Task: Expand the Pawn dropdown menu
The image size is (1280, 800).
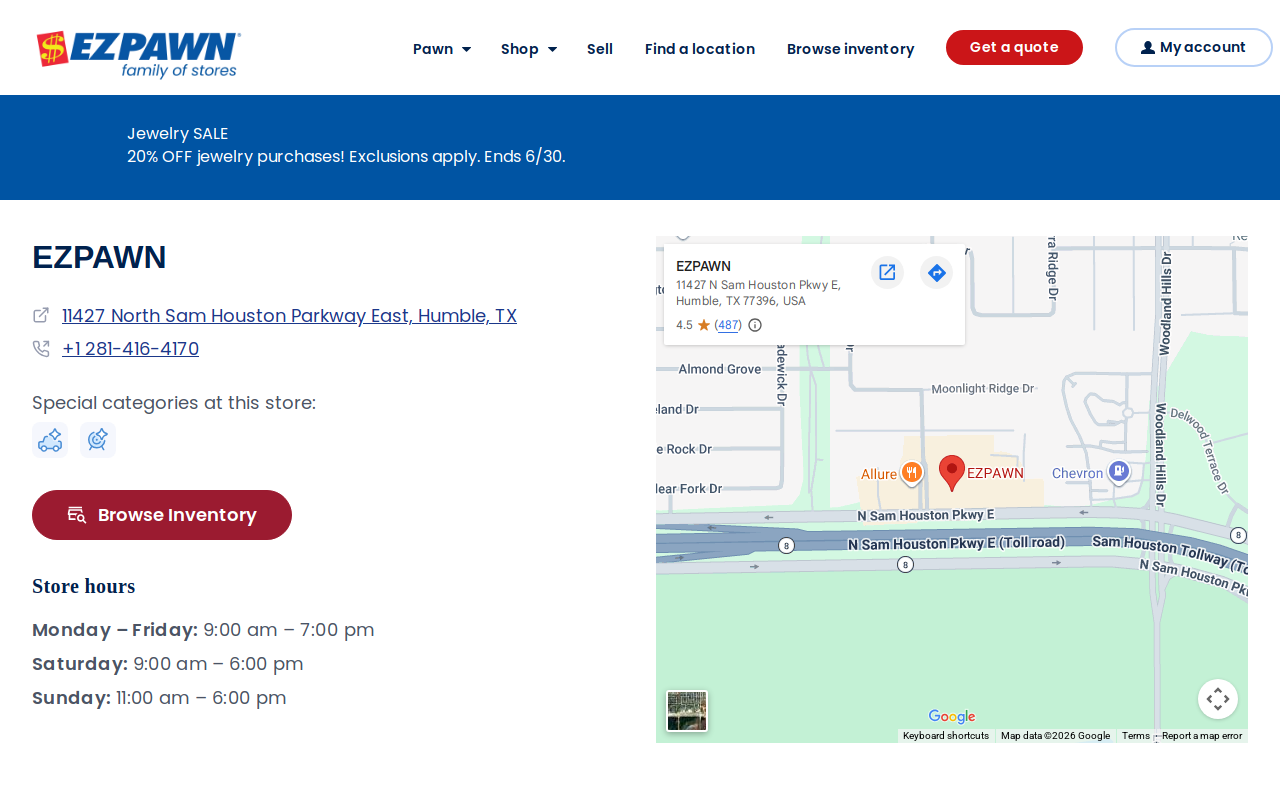Action: click(x=442, y=49)
